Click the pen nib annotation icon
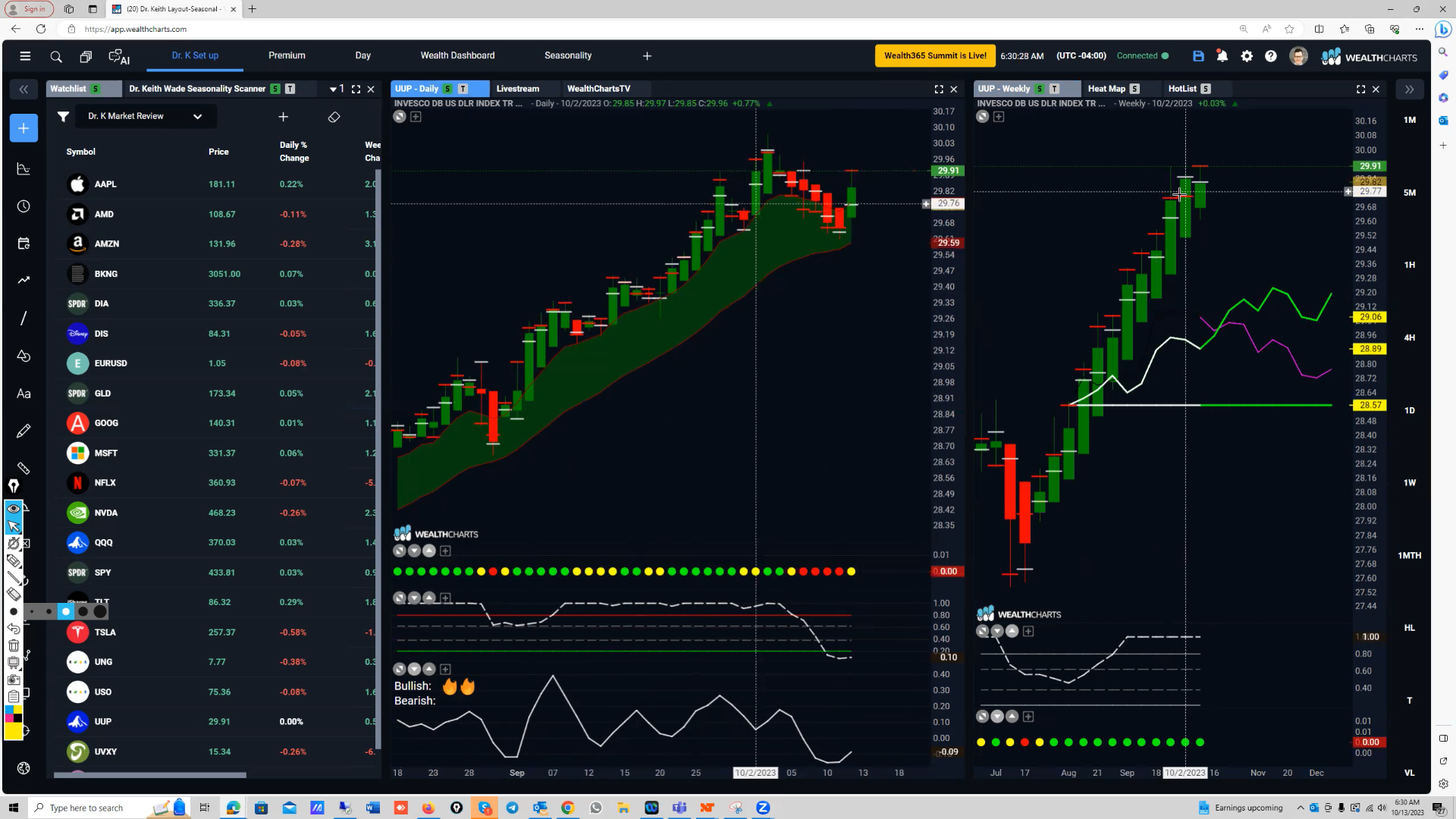 (14, 486)
